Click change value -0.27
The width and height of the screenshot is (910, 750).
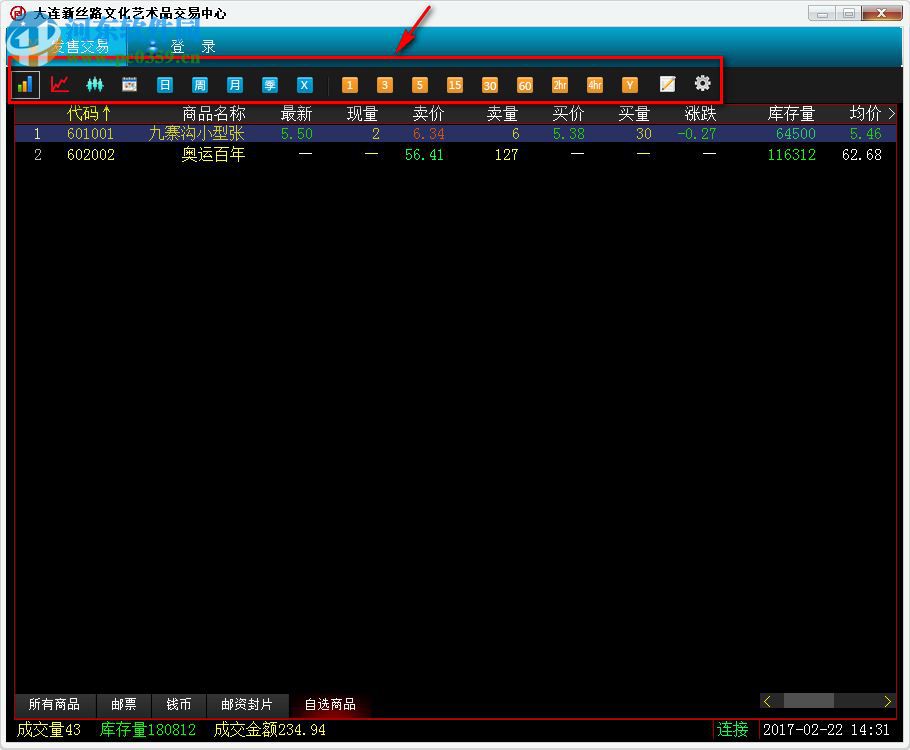tap(696, 134)
